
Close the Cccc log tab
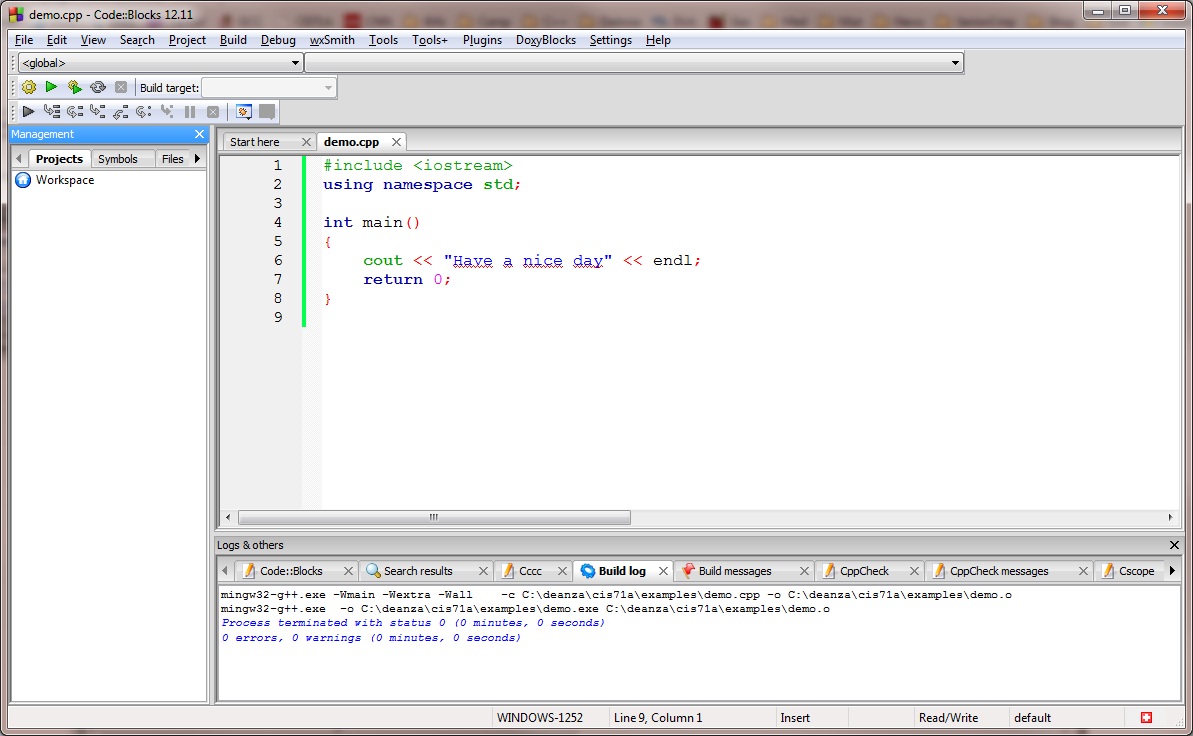(x=562, y=571)
